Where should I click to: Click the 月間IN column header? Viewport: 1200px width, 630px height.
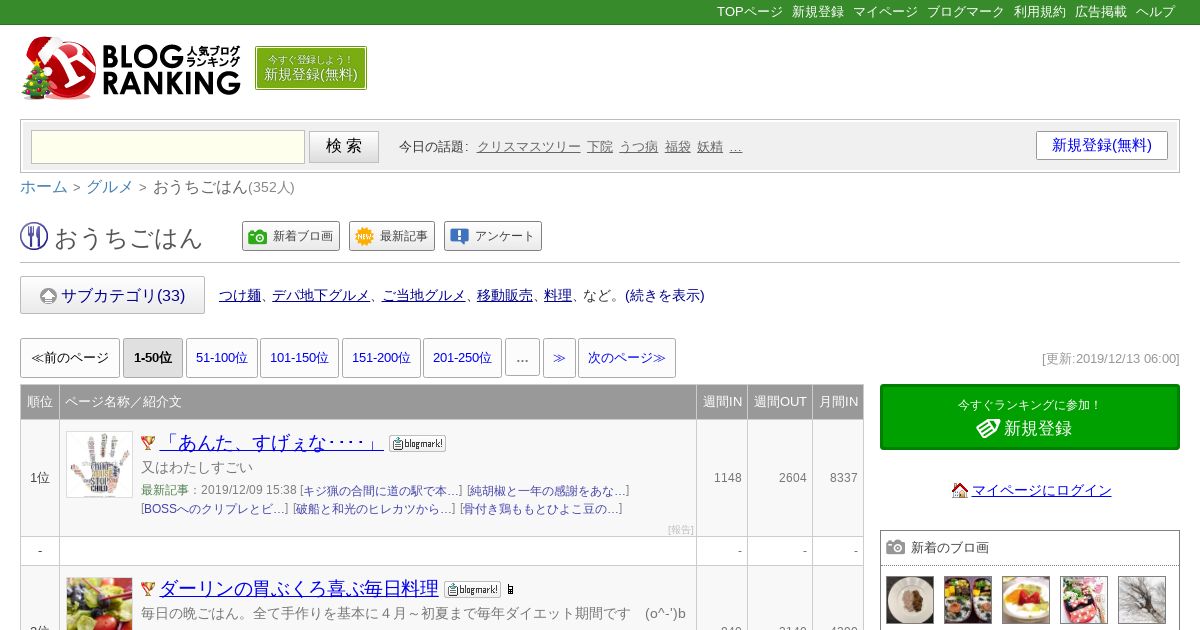tap(838, 402)
